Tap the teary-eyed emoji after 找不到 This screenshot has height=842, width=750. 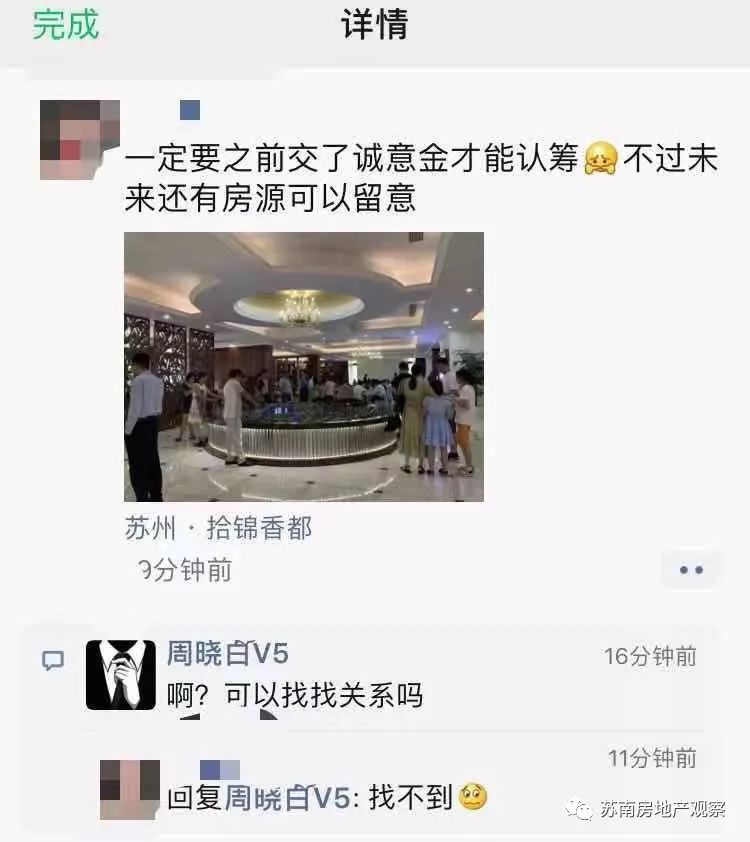[473, 797]
